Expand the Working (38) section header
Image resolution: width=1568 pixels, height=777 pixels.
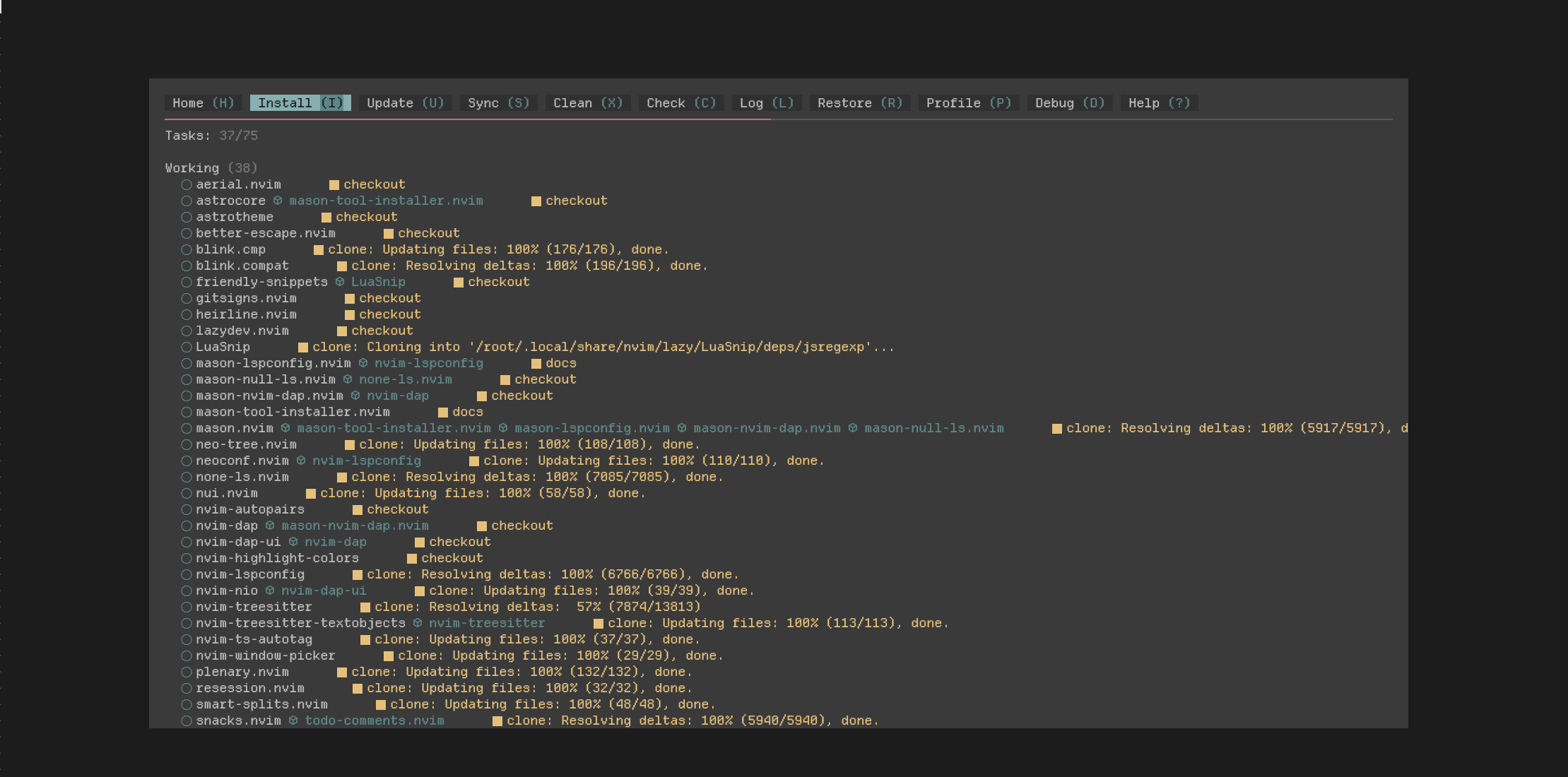click(x=211, y=168)
